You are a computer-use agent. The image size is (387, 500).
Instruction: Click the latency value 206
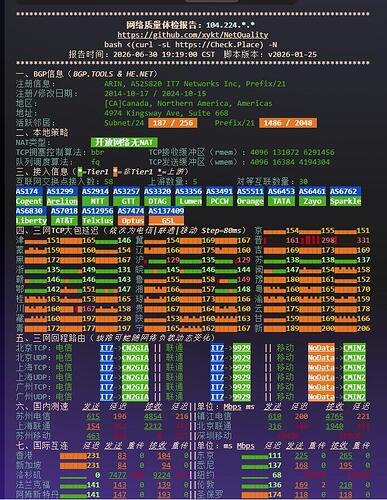point(363,328)
